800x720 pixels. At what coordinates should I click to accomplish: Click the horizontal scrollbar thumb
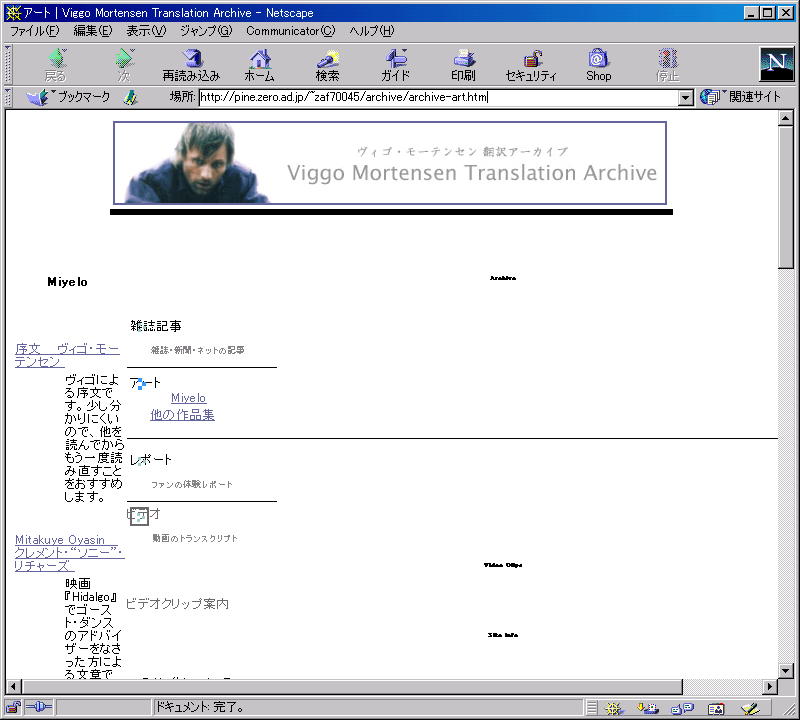click(x=352, y=687)
